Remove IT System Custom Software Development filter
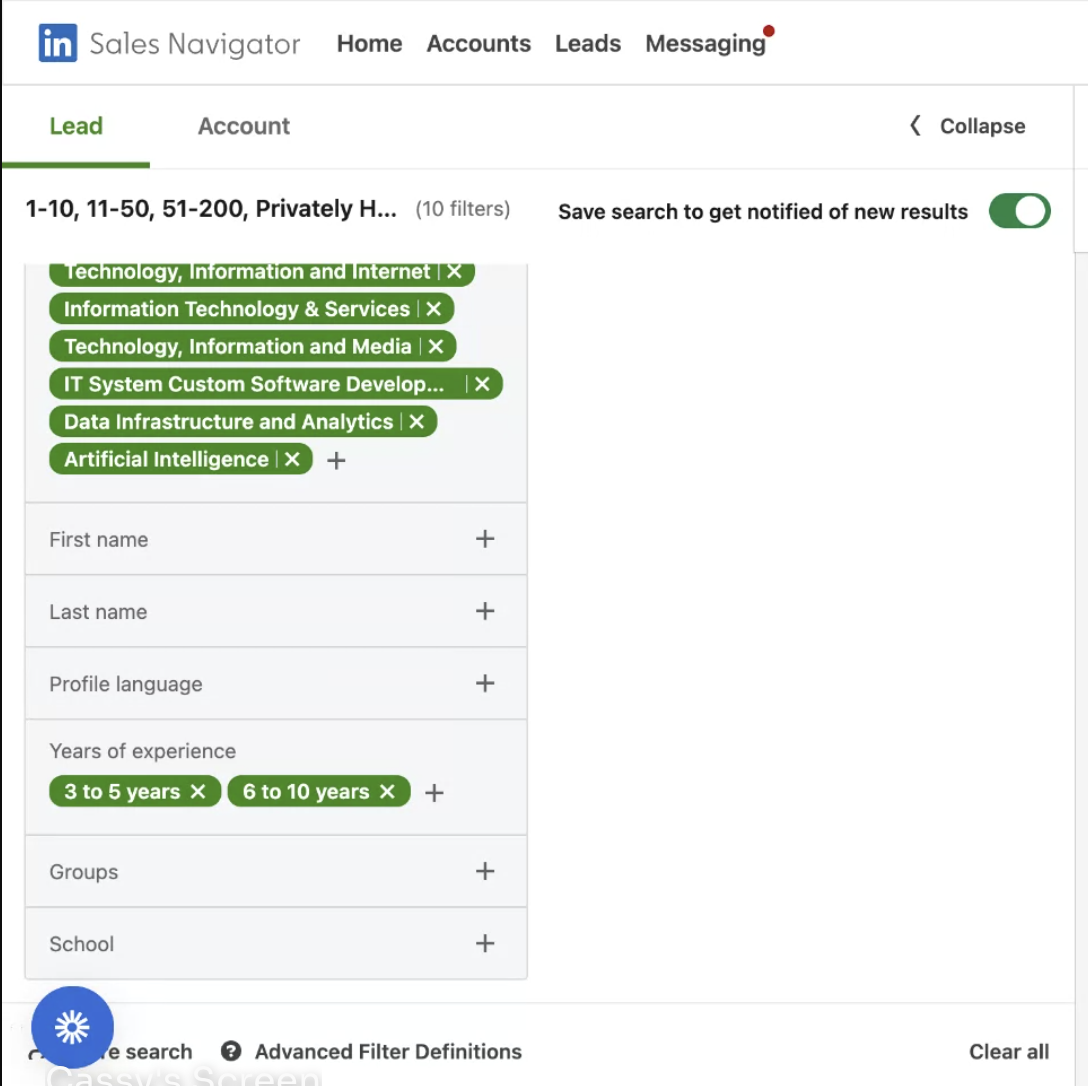 coord(482,384)
